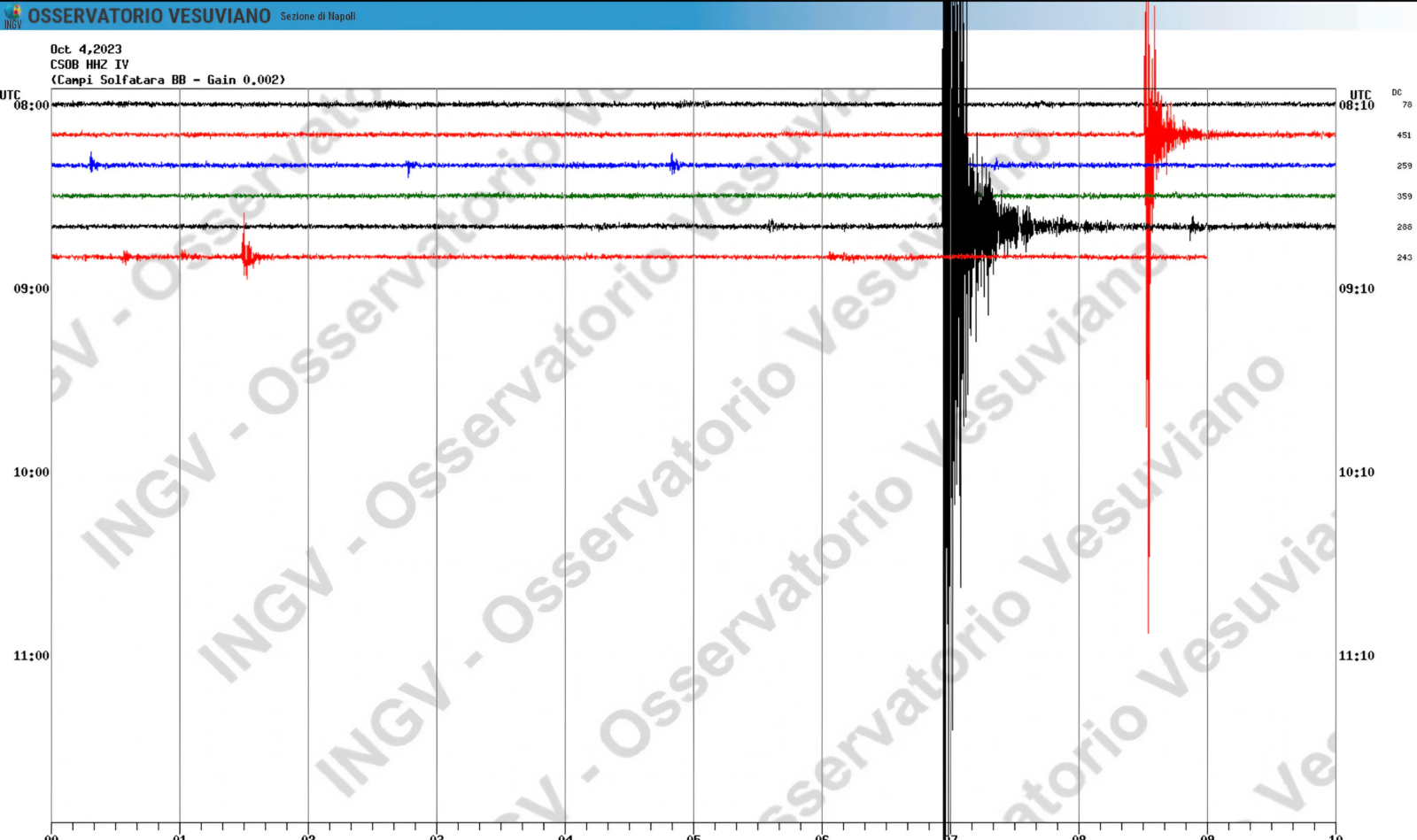Click the right-side 11:10 time label
Image resolution: width=1417 pixels, height=840 pixels.
pos(1357,656)
